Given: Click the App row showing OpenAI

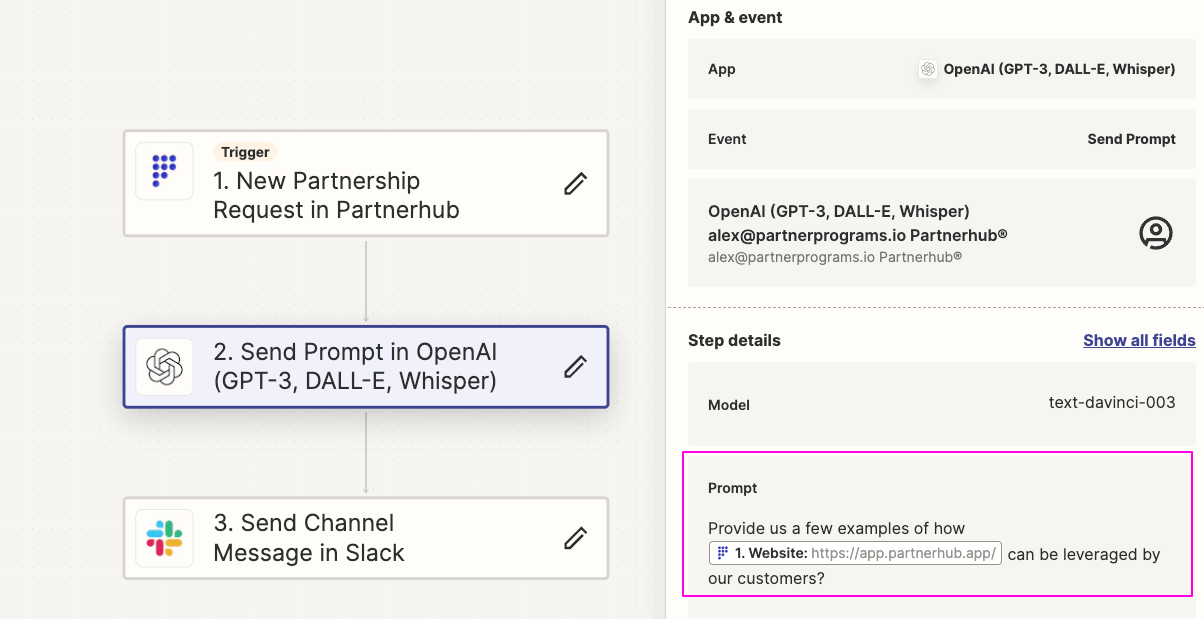Looking at the screenshot, I should 942,69.
